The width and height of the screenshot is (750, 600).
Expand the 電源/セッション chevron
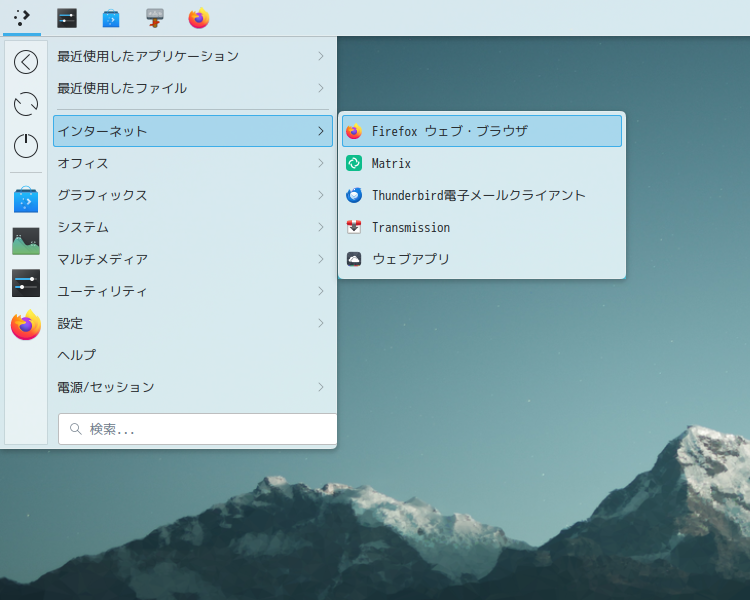pyautogui.click(x=321, y=387)
